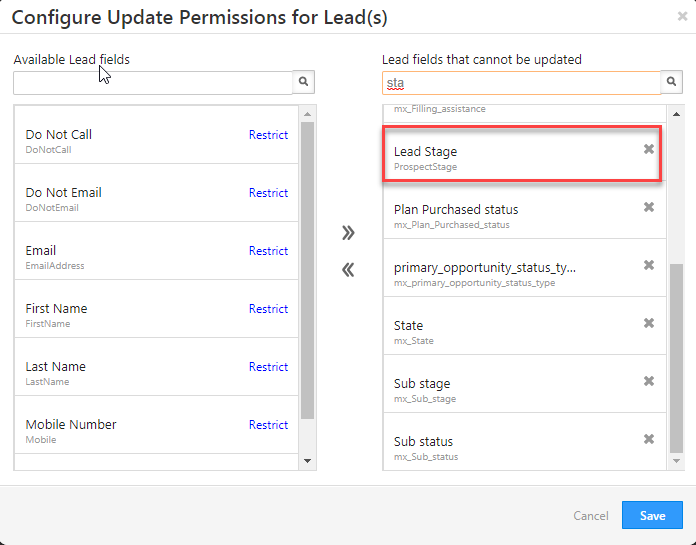The height and width of the screenshot is (545, 696).
Task: Remove Sub stage field with X icon
Action: point(649,381)
